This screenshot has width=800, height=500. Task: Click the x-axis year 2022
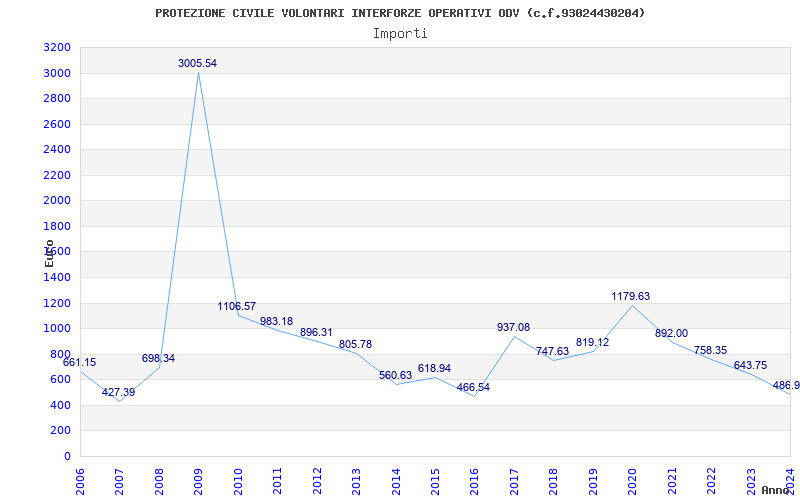point(711,482)
